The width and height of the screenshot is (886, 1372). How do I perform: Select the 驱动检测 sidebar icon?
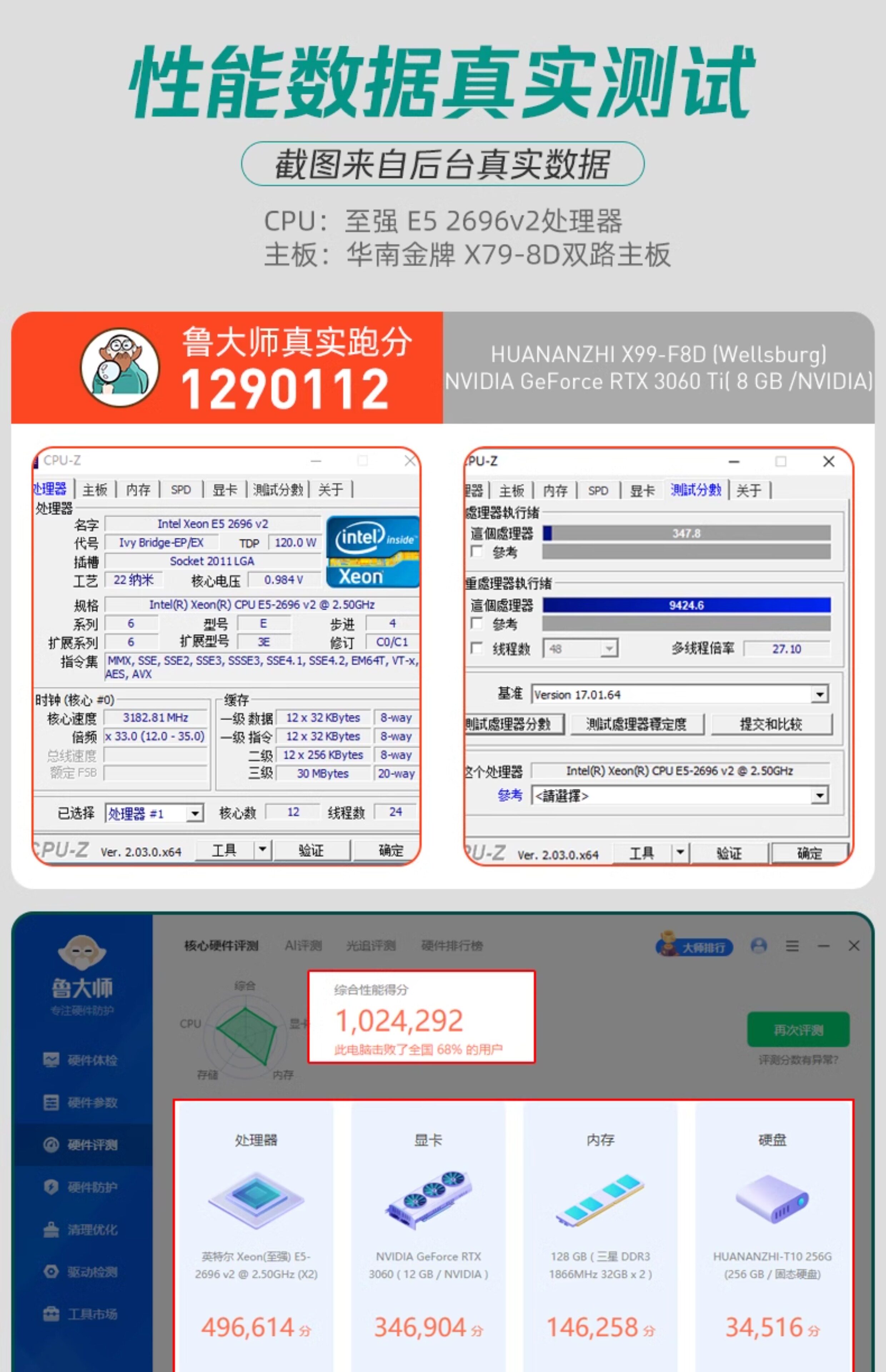tap(51, 1271)
